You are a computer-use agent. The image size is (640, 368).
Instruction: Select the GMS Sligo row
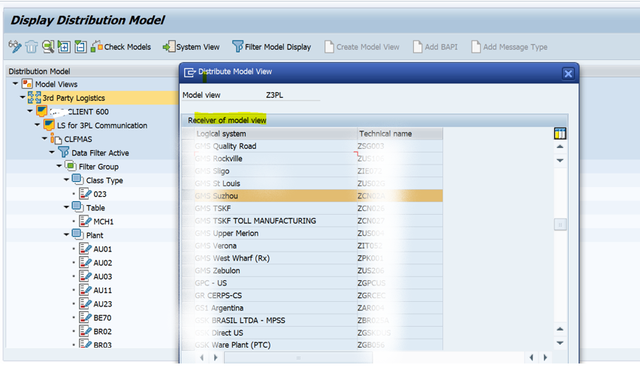312,171
